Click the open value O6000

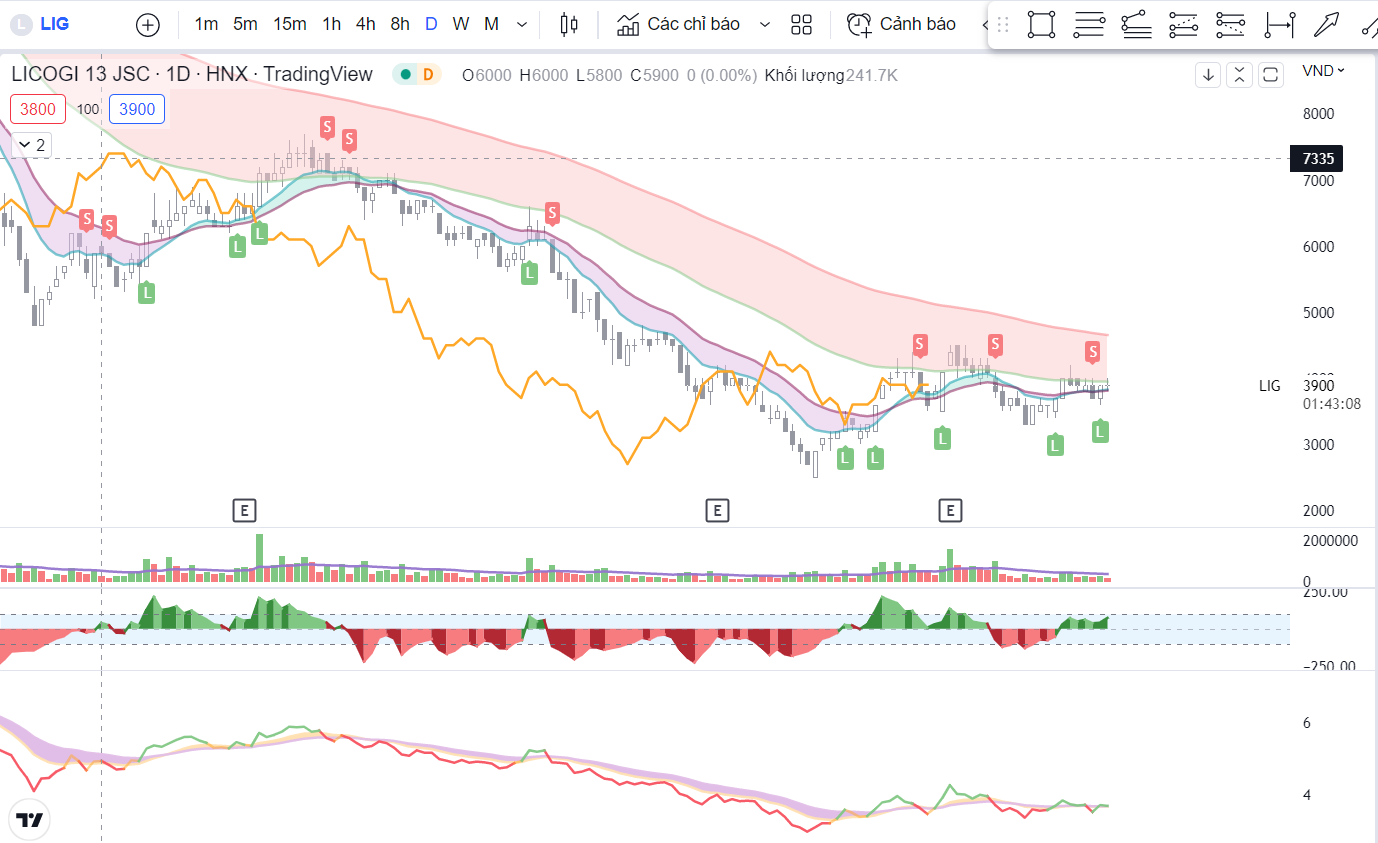pyautogui.click(x=487, y=75)
